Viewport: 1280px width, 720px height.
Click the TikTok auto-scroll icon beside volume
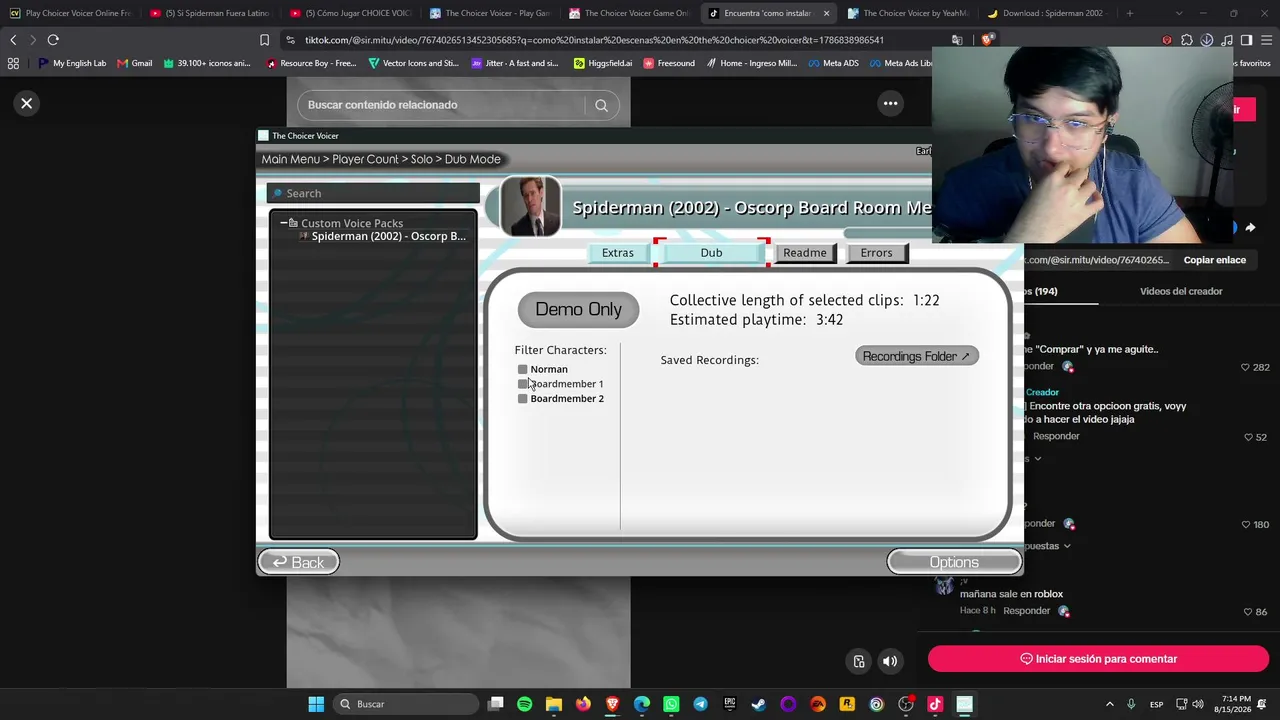(x=859, y=661)
